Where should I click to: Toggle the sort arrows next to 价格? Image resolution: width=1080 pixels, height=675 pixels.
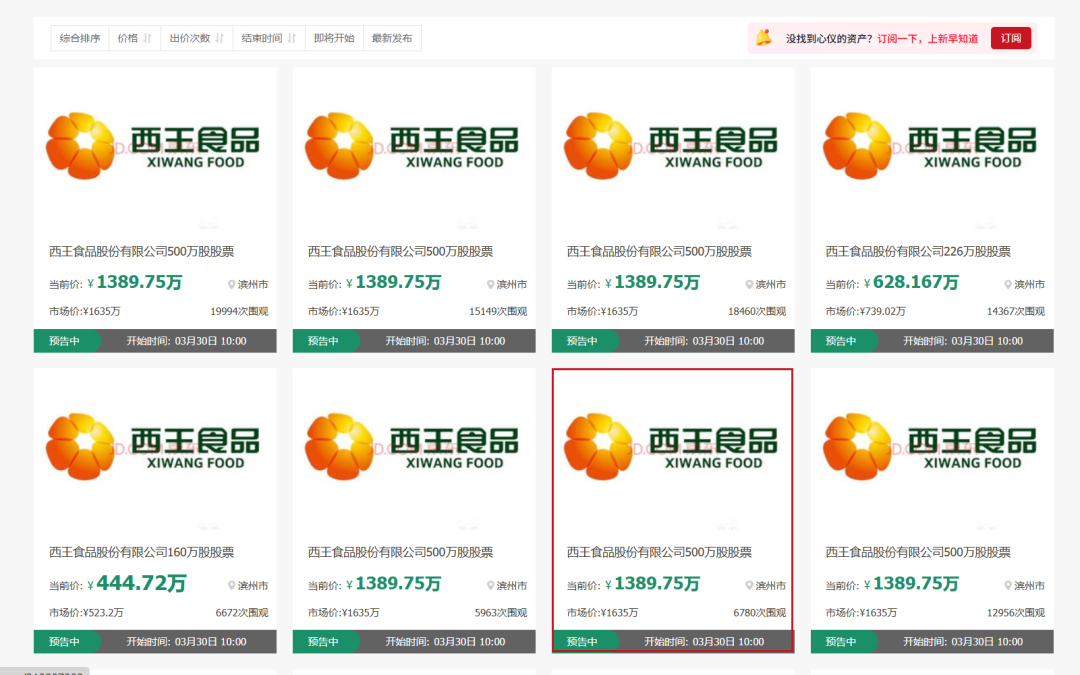coord(146,37)
